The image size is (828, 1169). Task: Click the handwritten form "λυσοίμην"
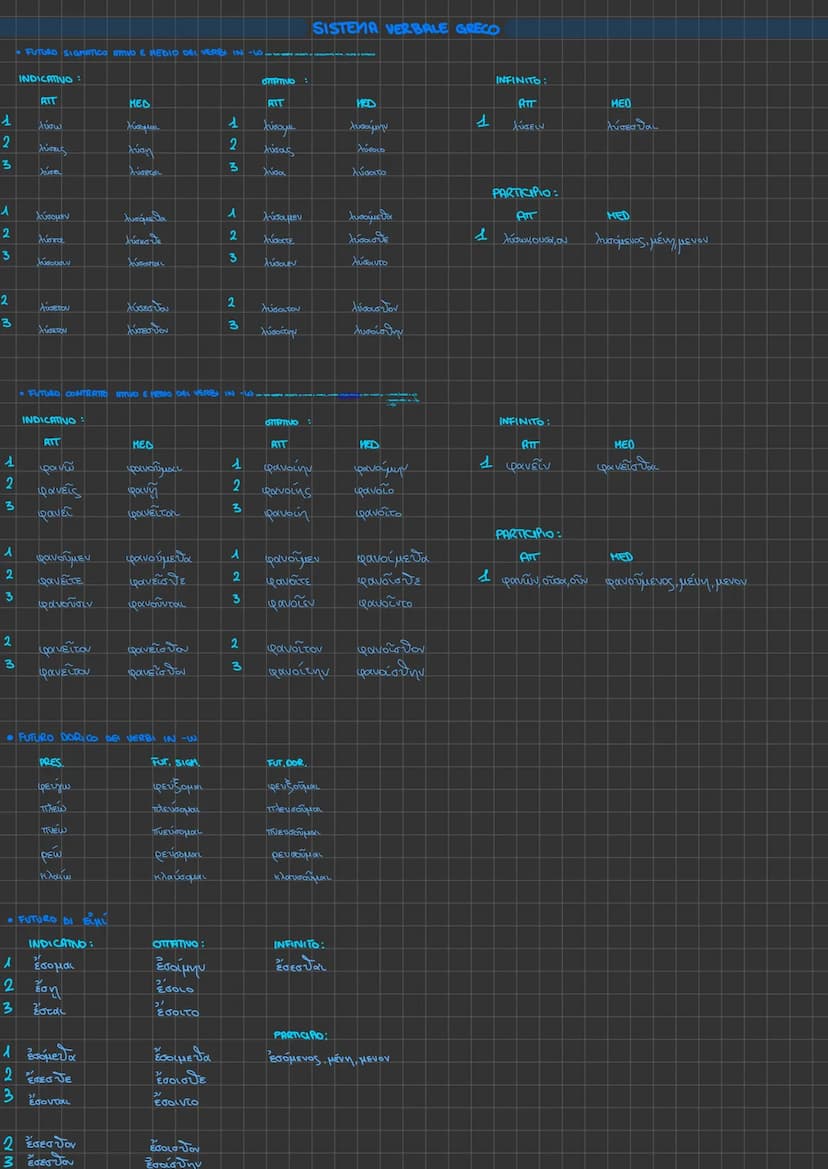370,127
